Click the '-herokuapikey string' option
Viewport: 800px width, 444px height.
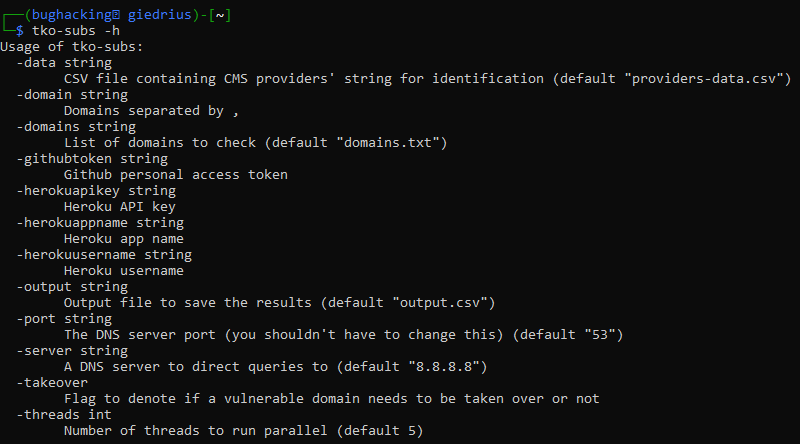pos(96,191)
